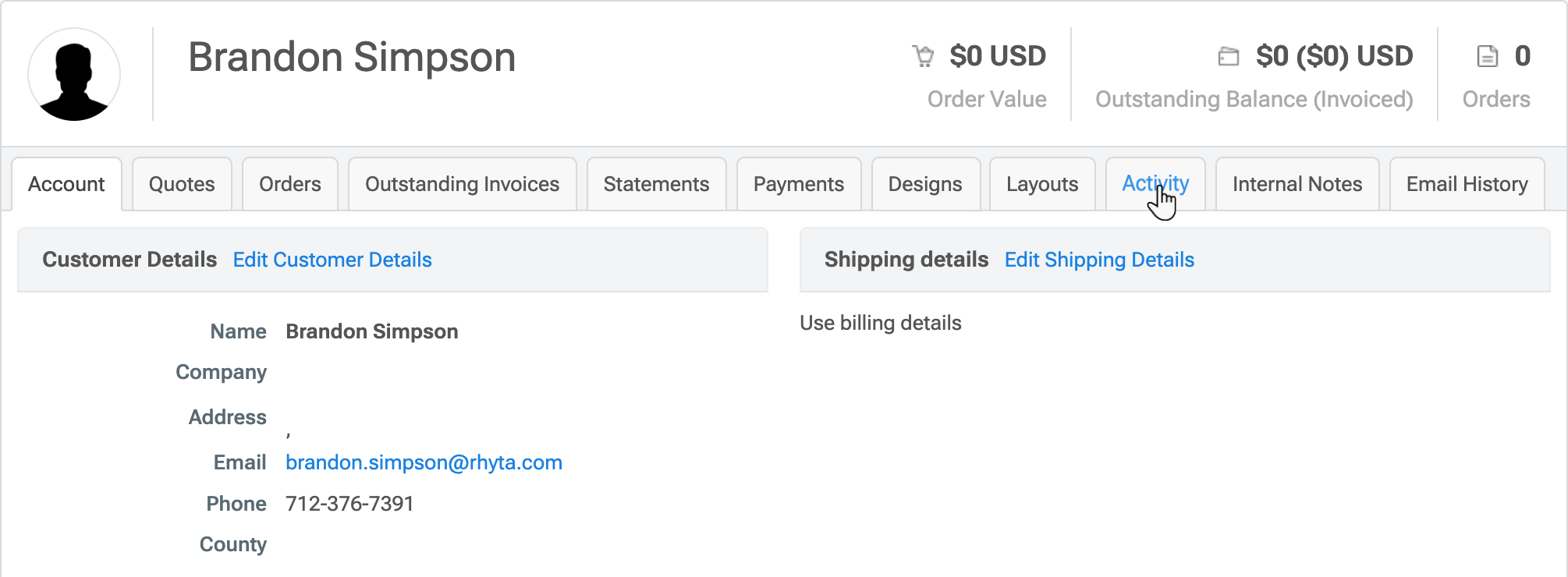Click the phone number 712-376-7391
The image size is (1568, 577).
pos(349,504)
